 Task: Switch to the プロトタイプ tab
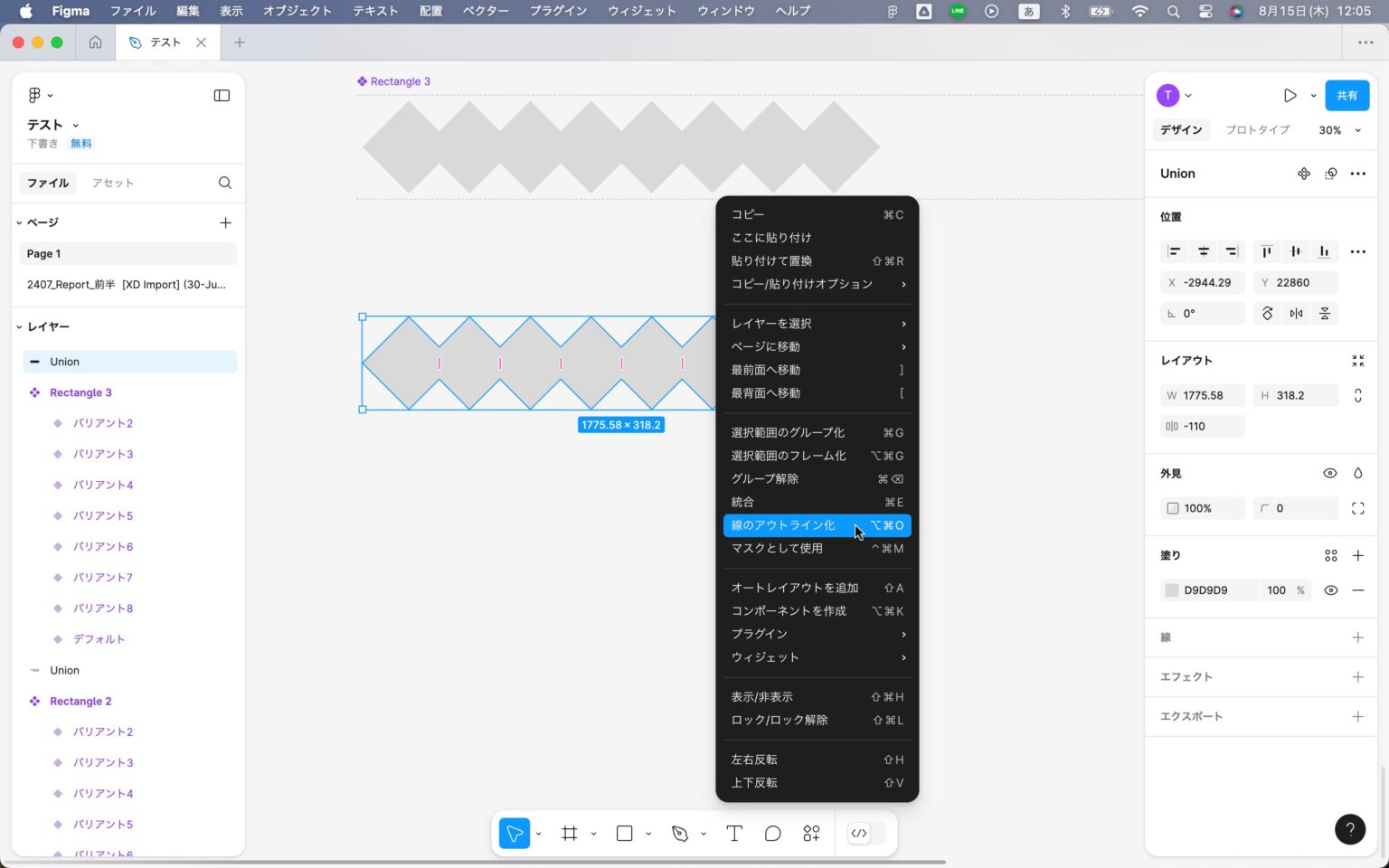pyautogui.click(x=1257, y=129)
